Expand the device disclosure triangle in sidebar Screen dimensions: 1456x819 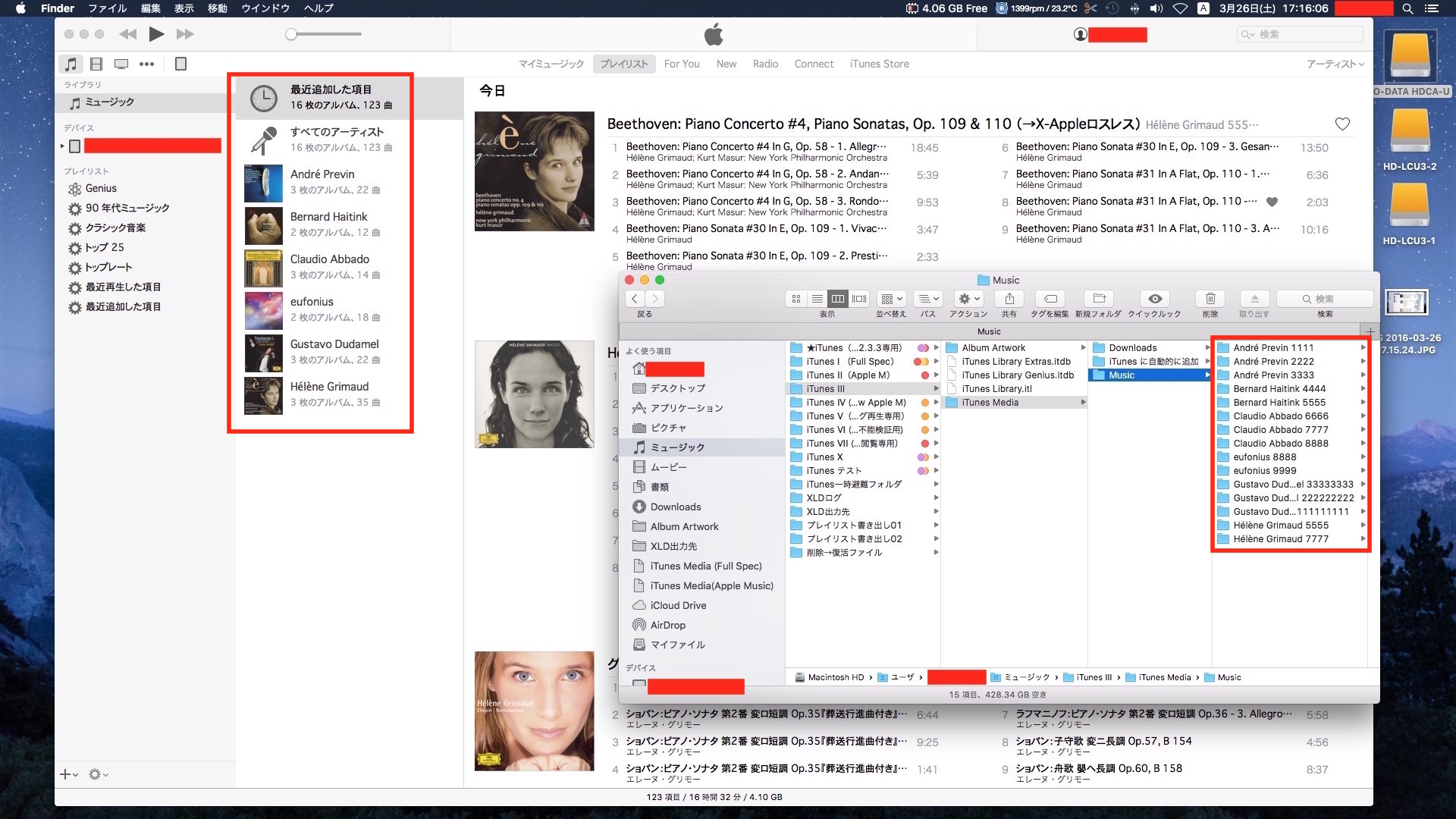(x=62, y=146)
